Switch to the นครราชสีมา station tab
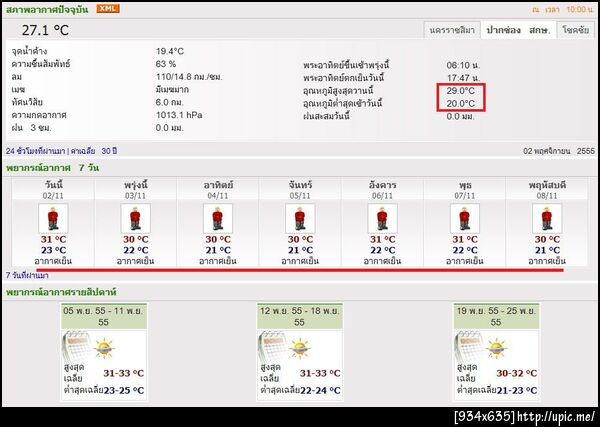This screenshot has width=600, height=427. click(x=452, y=30)
